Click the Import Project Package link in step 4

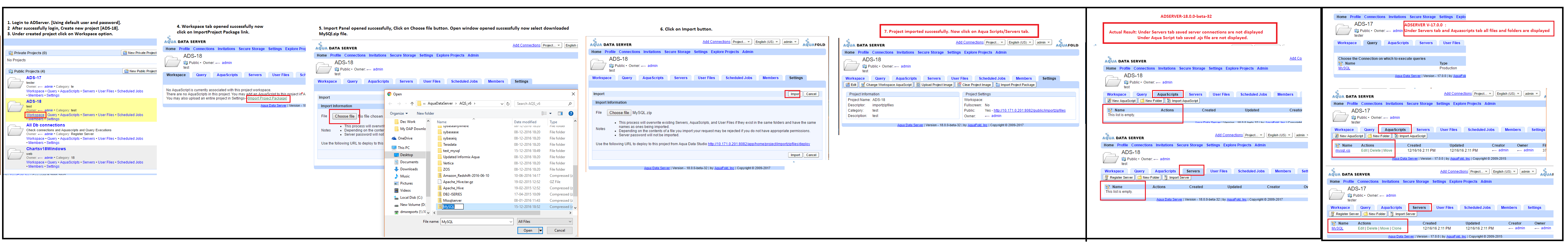coord(267,98)
